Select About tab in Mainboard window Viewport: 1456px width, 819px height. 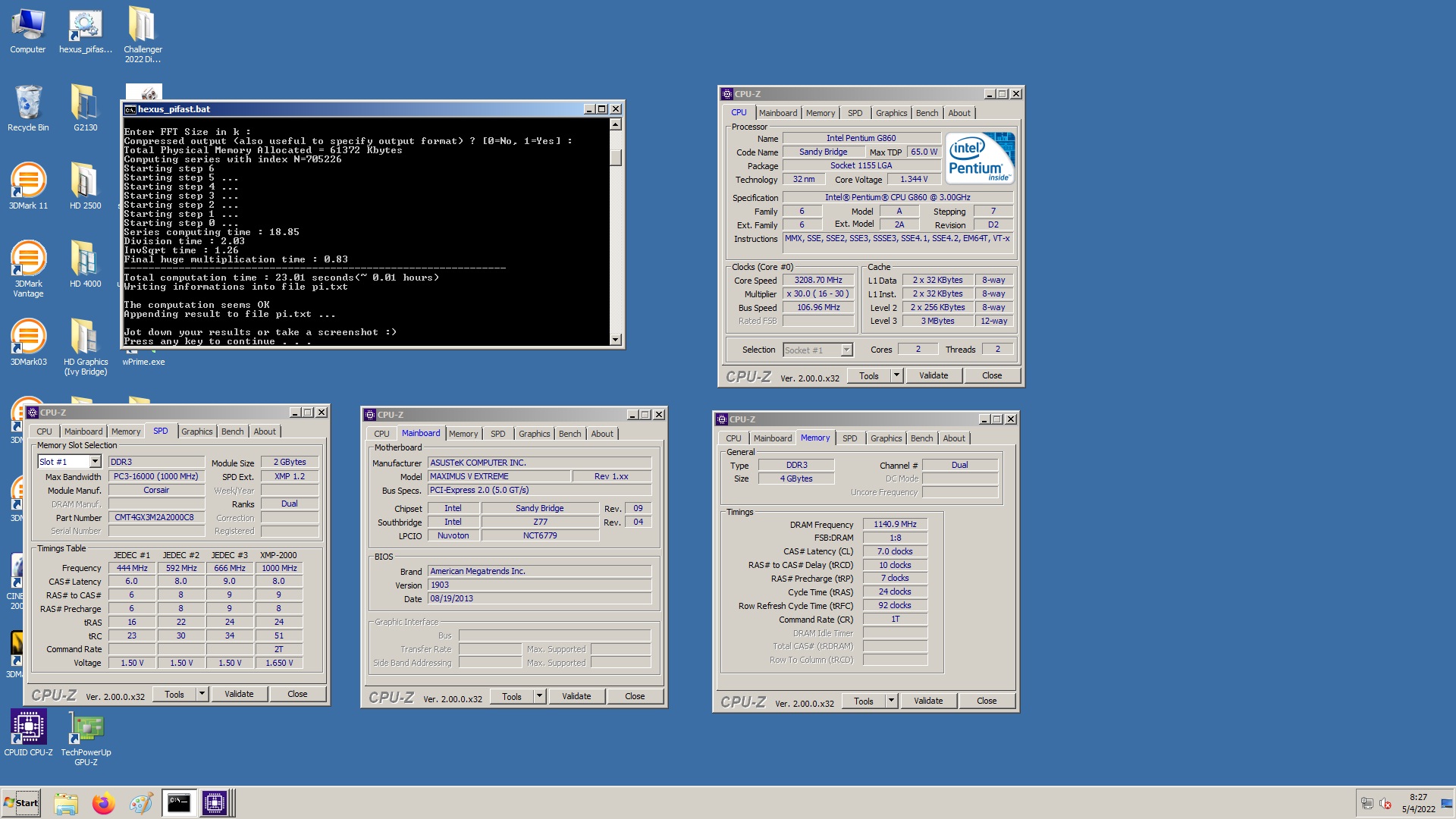(x=602, y=434)
